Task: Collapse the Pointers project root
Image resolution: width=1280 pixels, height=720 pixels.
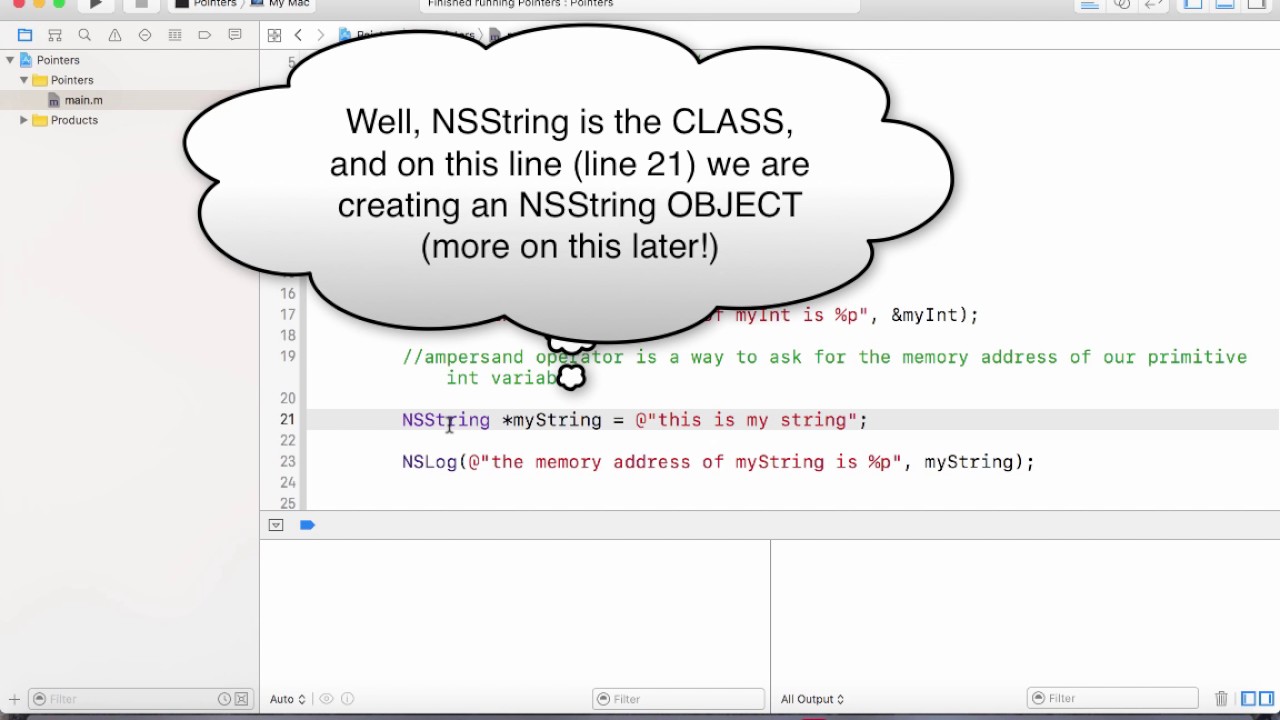Action: [x=9, y=60]
